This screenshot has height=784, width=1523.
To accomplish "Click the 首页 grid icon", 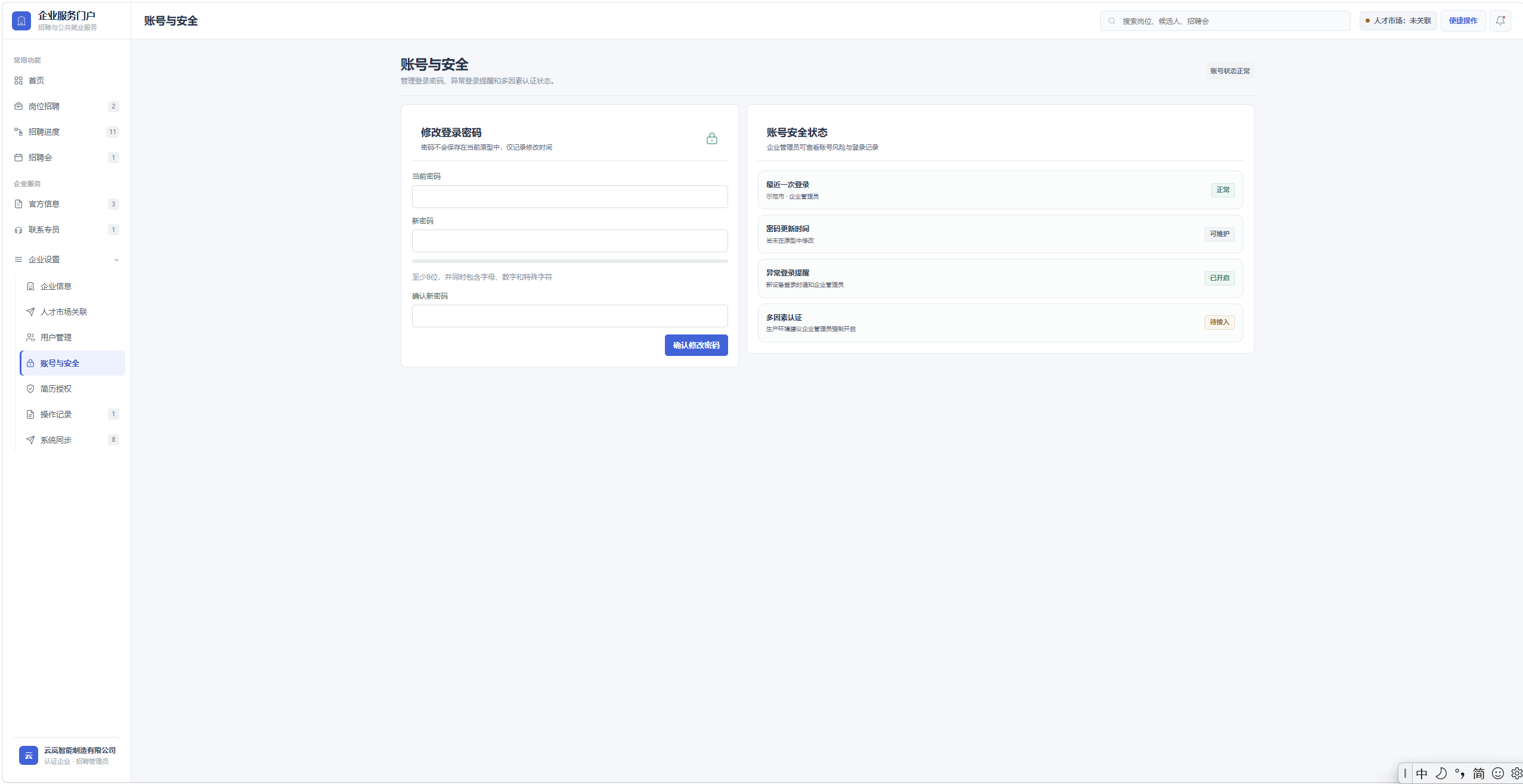I will pyautogui.click(x=18, y=80).
